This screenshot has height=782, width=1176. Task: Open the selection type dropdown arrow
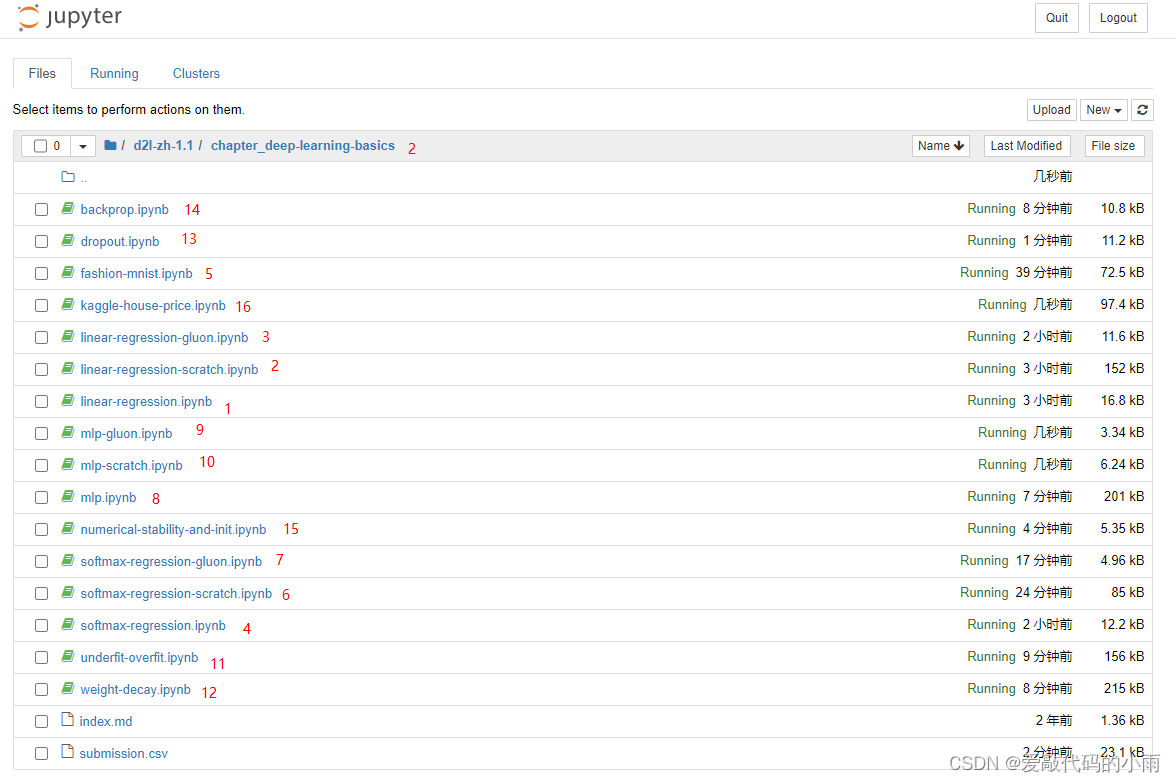(x=82, y=146)
